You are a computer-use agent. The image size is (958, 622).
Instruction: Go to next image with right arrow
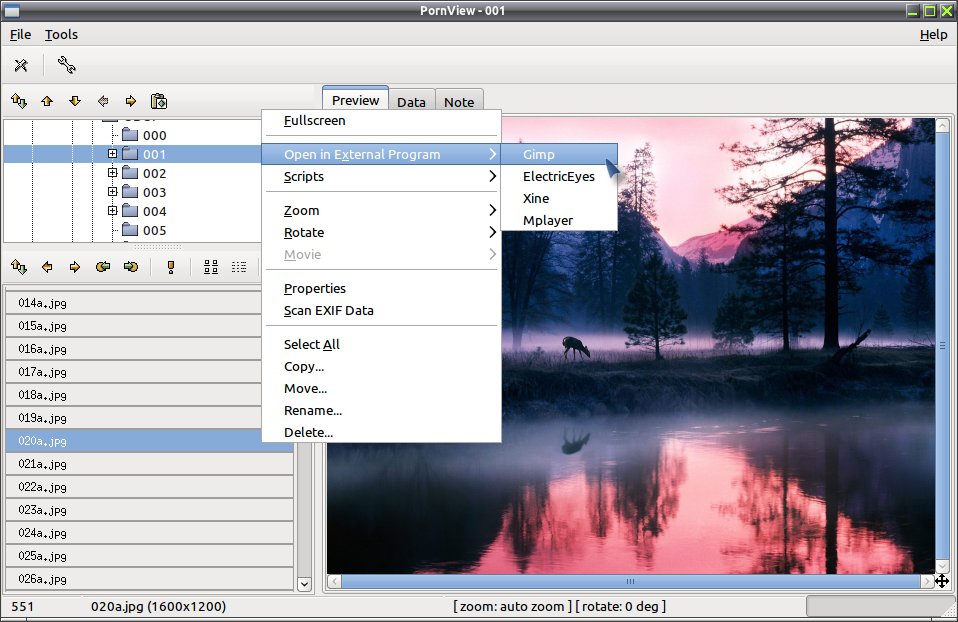click(x=75, y=266)
